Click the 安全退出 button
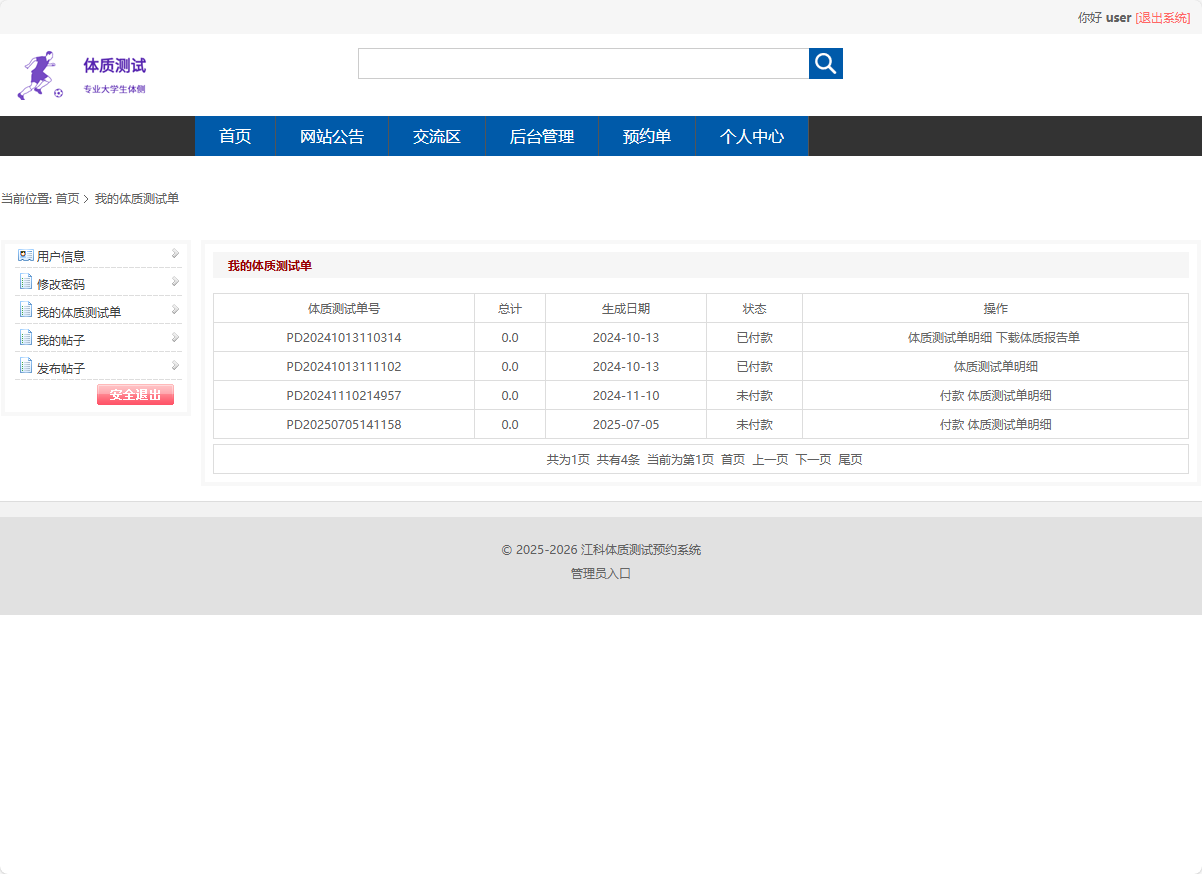1202x874 pixels. (135, 395)
